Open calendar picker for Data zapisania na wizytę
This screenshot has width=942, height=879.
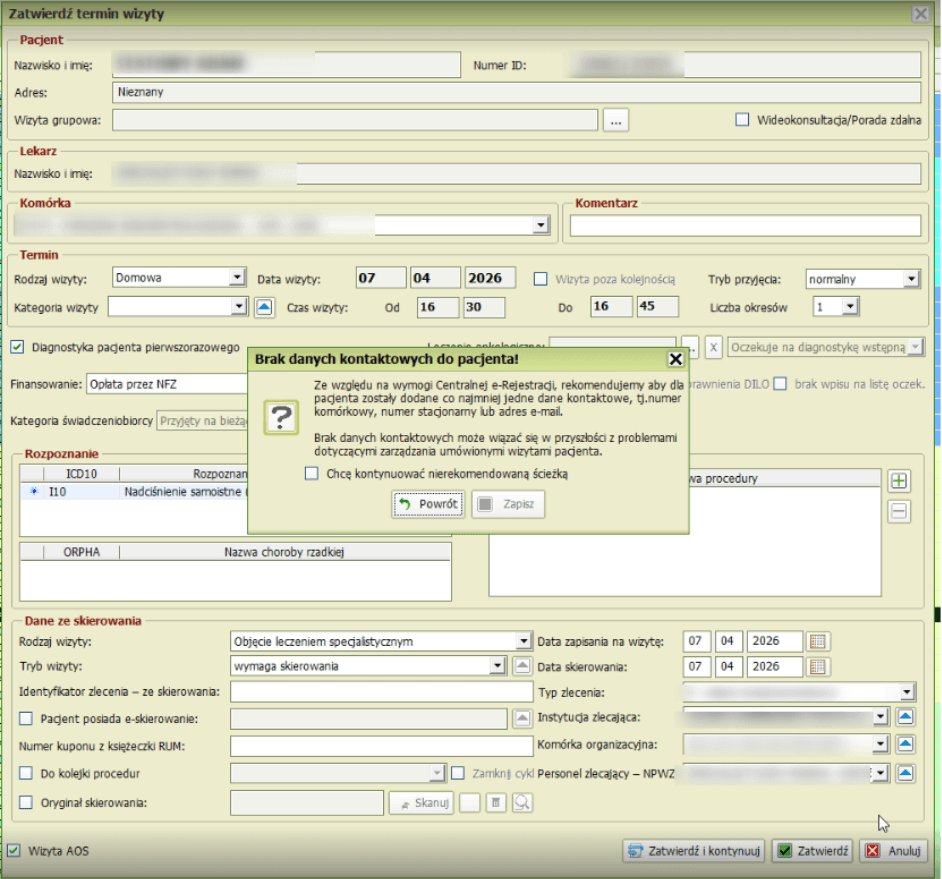pos(819,641)
